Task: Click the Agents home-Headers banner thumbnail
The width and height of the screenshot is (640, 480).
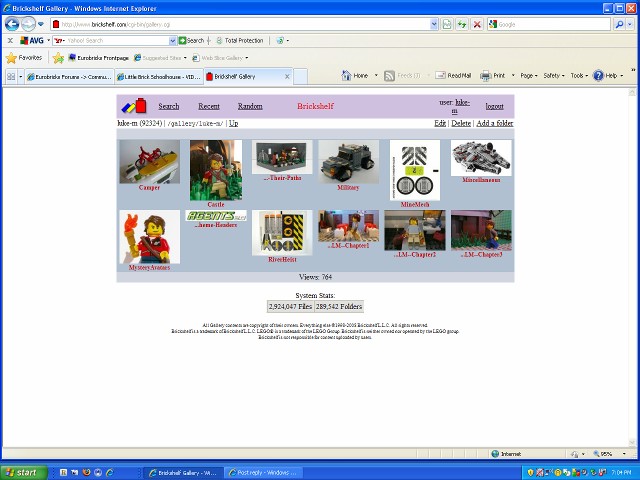Action: click(216, 216)
